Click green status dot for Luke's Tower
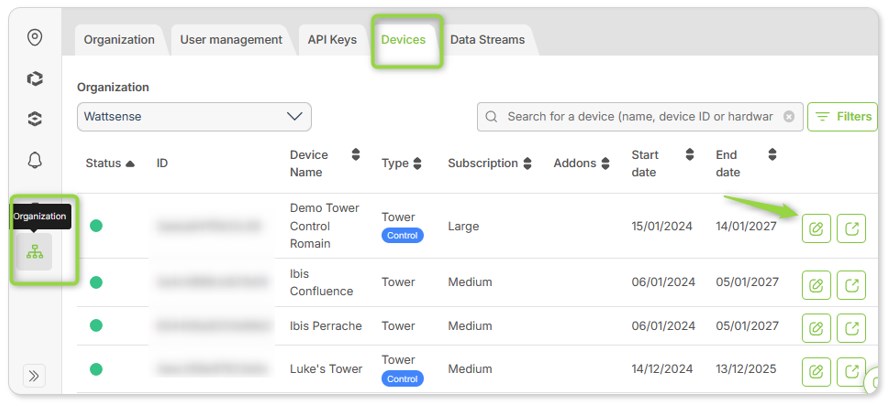 (96, 369)
